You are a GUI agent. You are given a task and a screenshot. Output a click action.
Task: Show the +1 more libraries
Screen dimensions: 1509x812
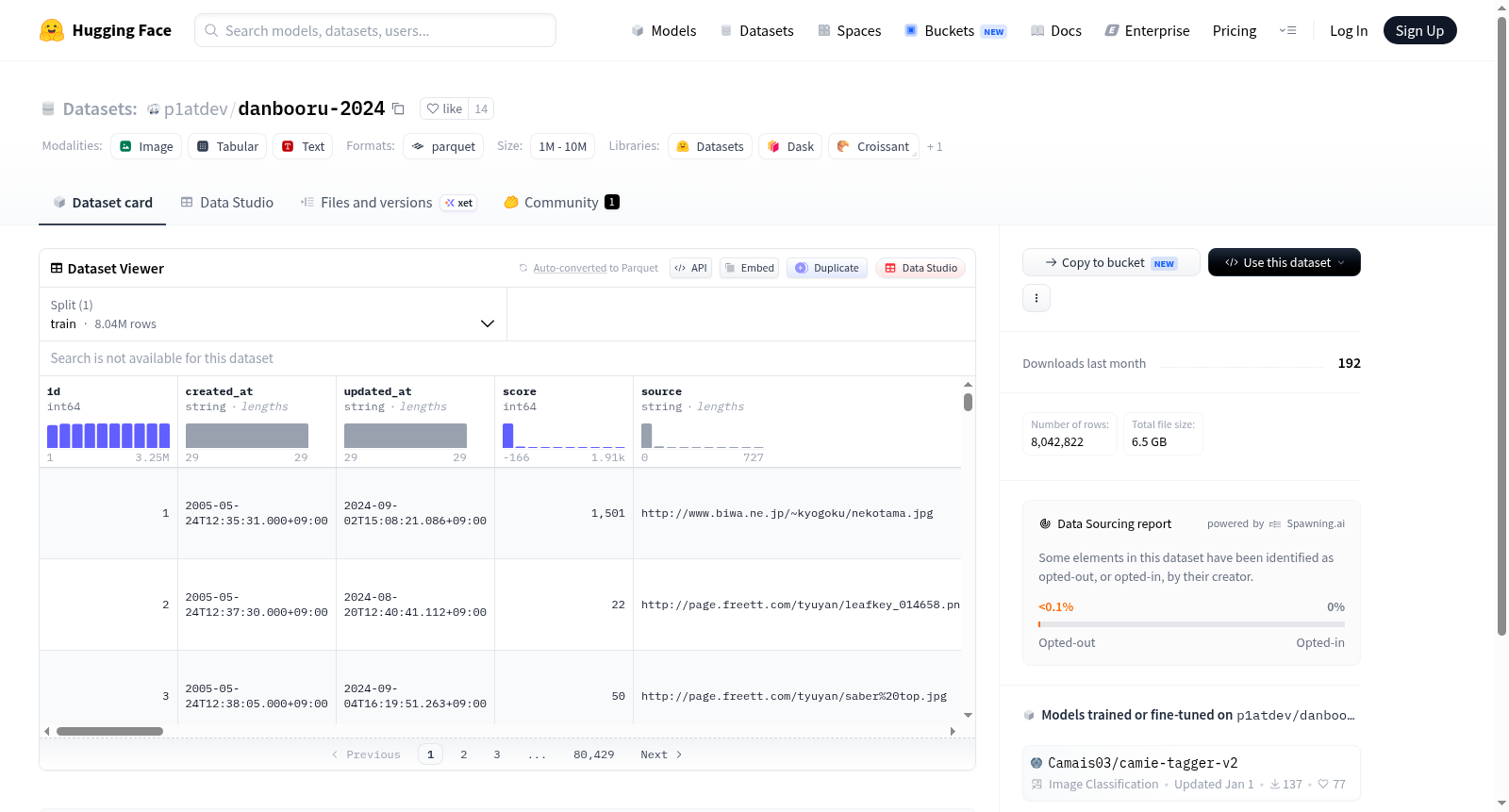935,146
